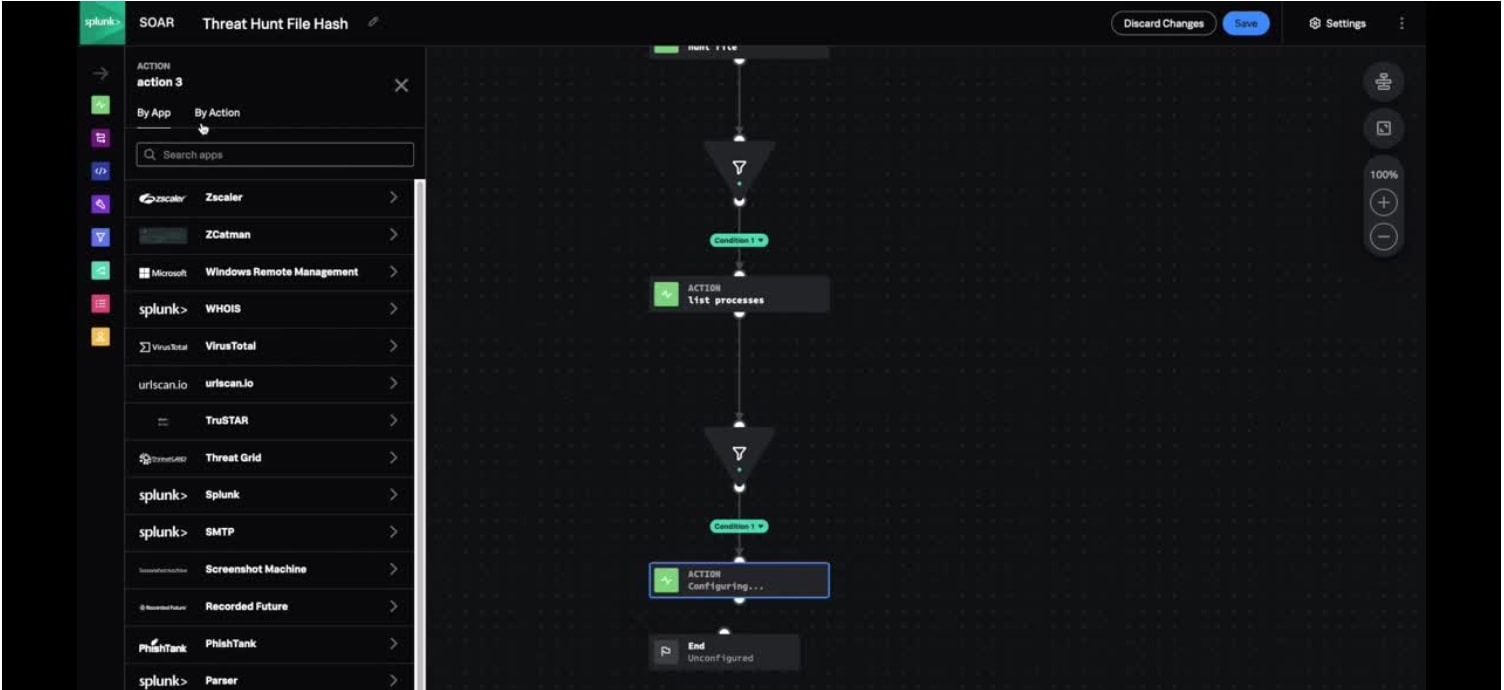Select the Parser app row
This screenshot has width=1504, height=690.
(269, 680)
